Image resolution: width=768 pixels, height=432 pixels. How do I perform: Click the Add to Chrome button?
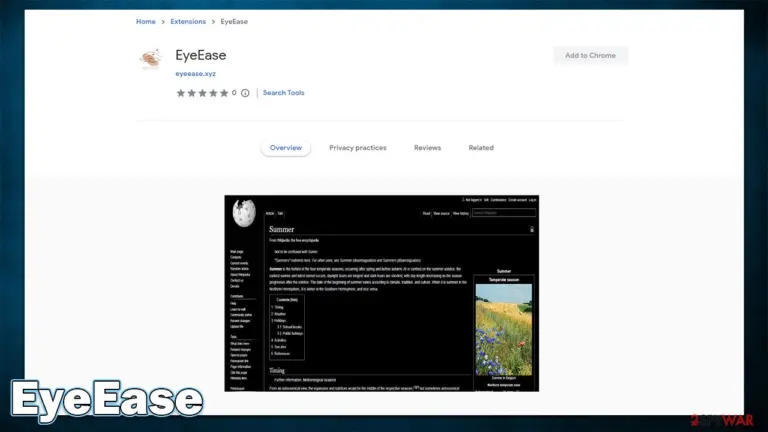590,55
